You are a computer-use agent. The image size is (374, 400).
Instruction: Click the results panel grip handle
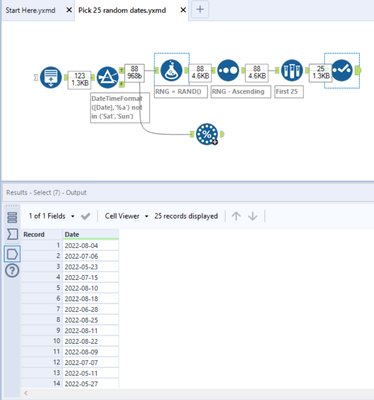pos(12,206)
